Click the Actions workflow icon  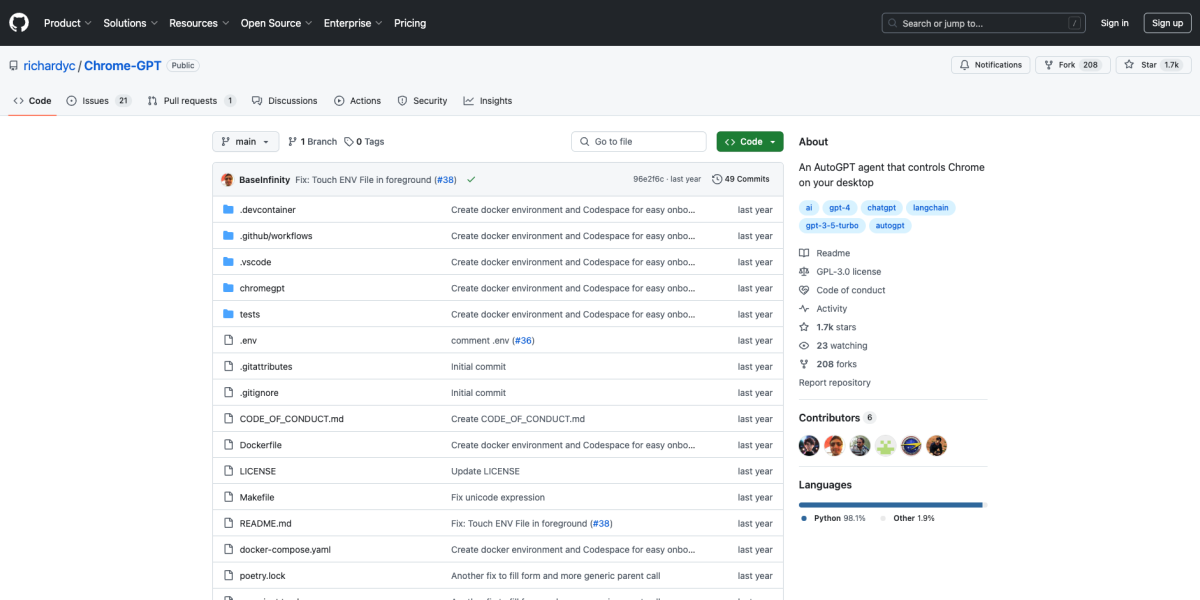[x=338, y=100]
